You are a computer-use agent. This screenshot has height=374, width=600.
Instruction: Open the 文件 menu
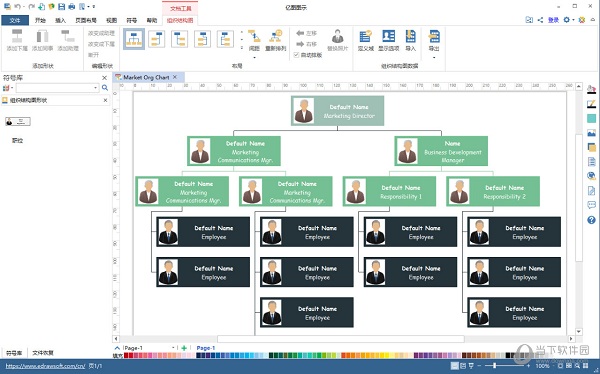coord(15,20)
